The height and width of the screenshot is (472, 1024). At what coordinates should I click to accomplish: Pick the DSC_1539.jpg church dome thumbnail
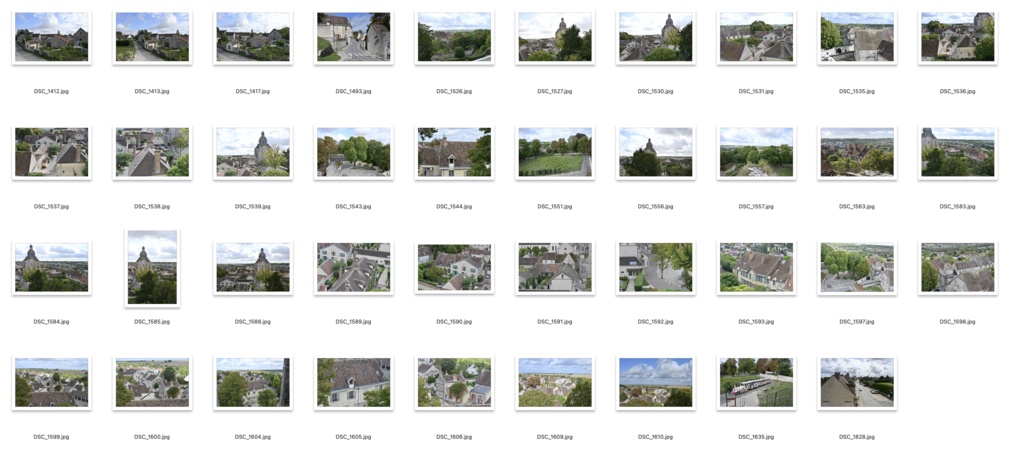coord(253,152)
